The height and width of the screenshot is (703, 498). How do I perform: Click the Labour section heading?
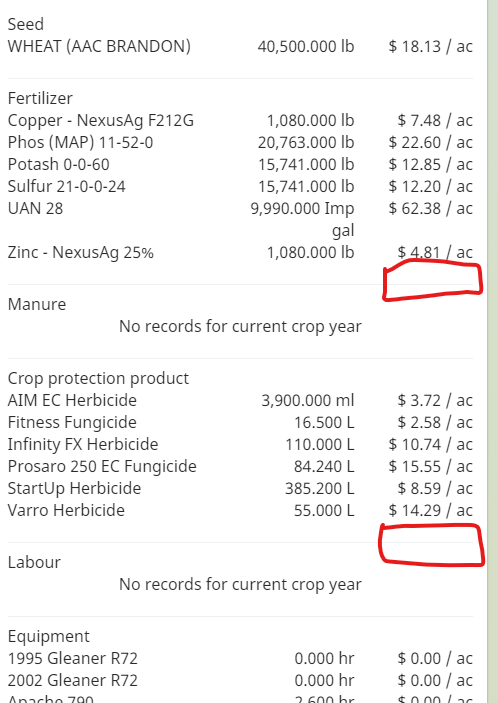(x=34, y=562)
